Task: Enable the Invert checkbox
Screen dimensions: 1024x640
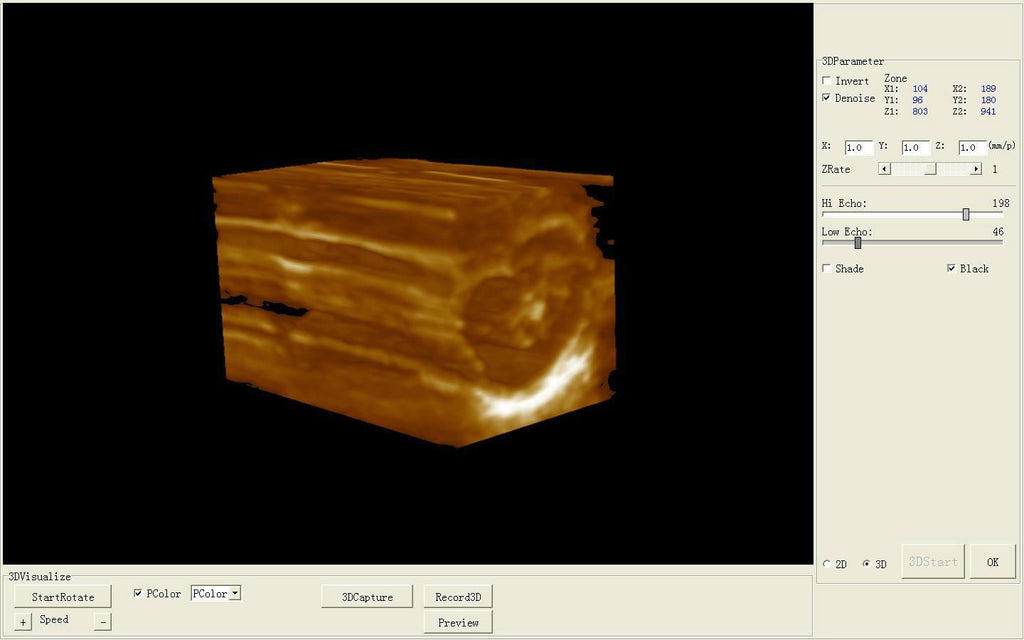Action: [x=826, y=81]
